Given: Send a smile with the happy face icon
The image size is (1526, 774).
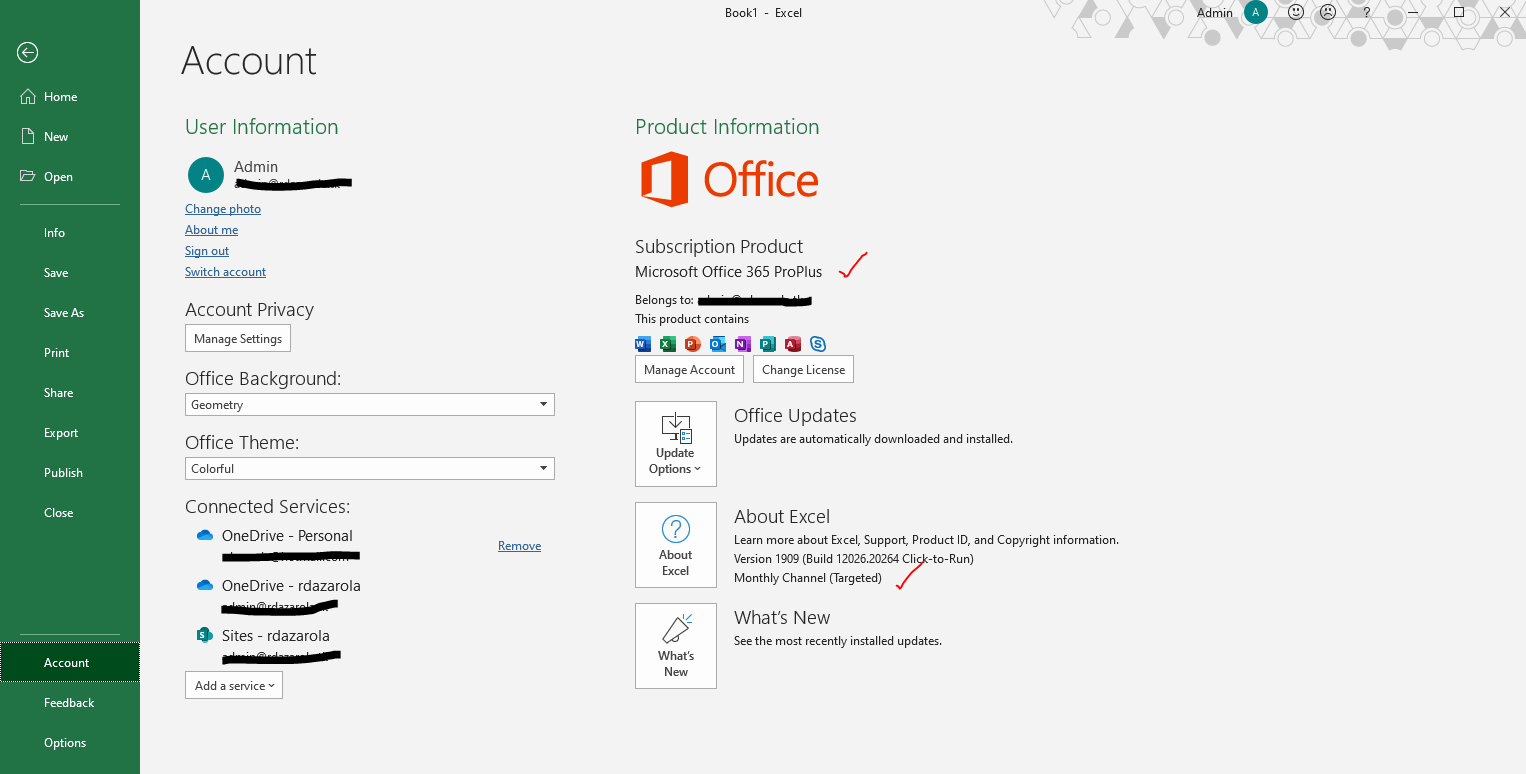Looking at the screenshot, I should (x=1296, y=12).
